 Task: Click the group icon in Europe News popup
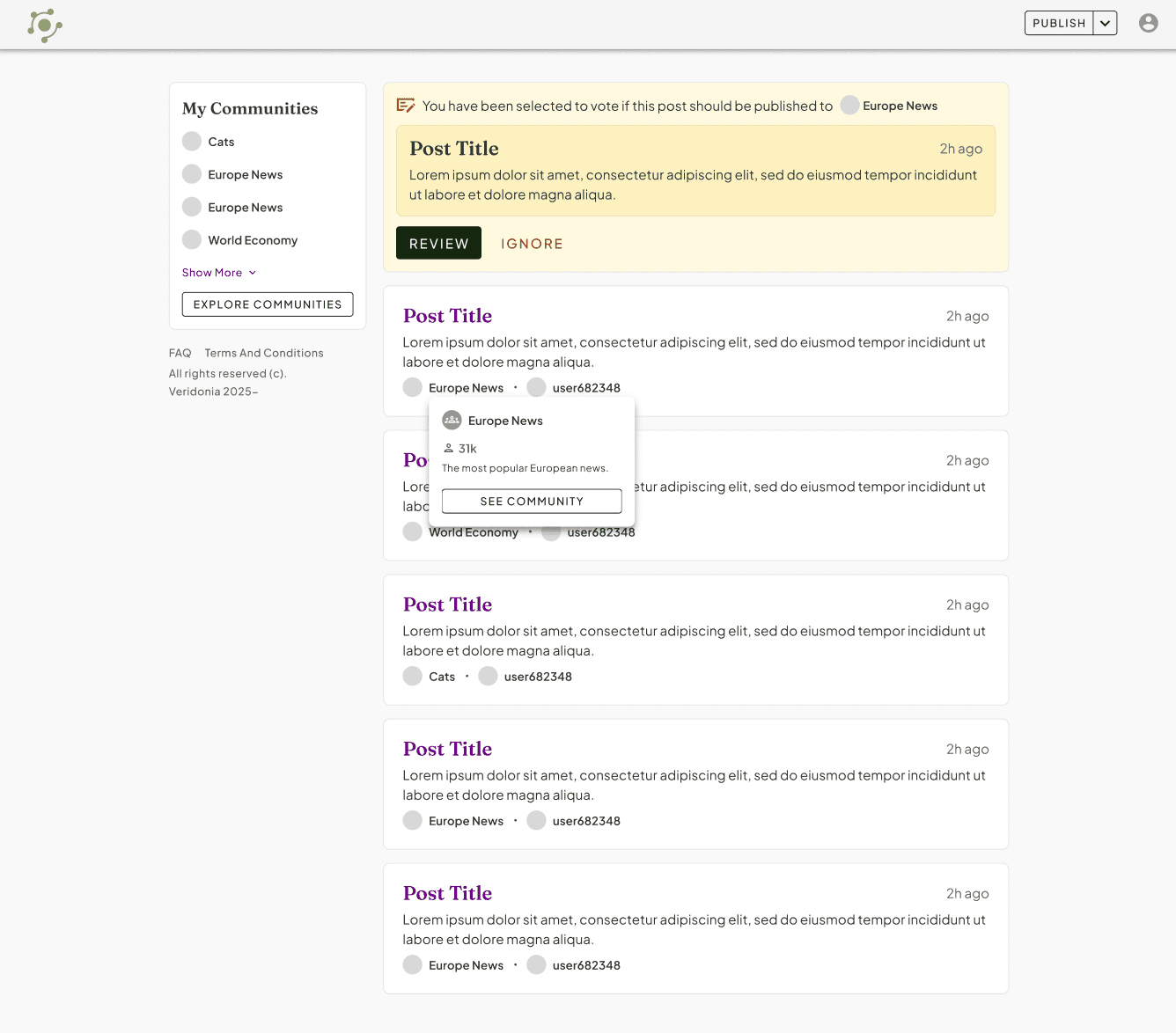452,421
